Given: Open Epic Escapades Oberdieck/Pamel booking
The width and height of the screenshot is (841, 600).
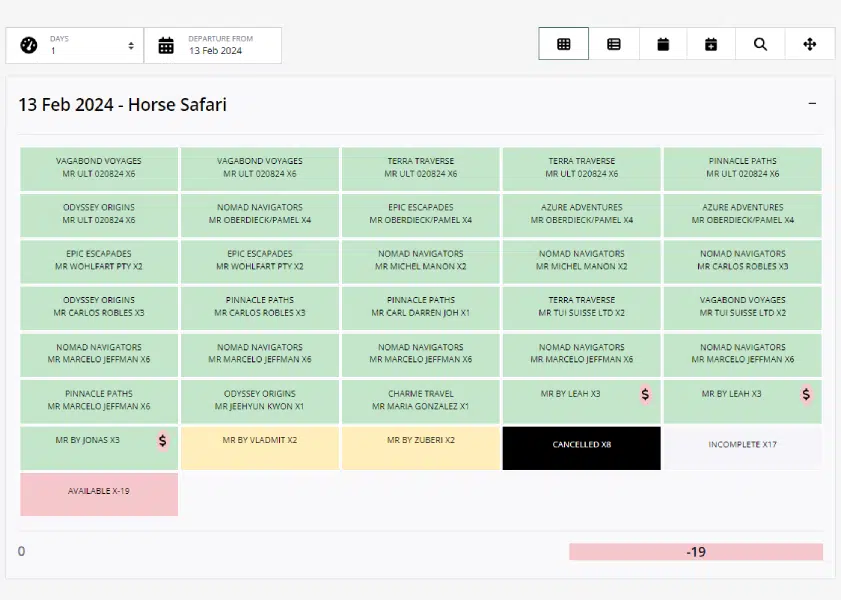Looking at the screenshot, I should click(420, 215).
